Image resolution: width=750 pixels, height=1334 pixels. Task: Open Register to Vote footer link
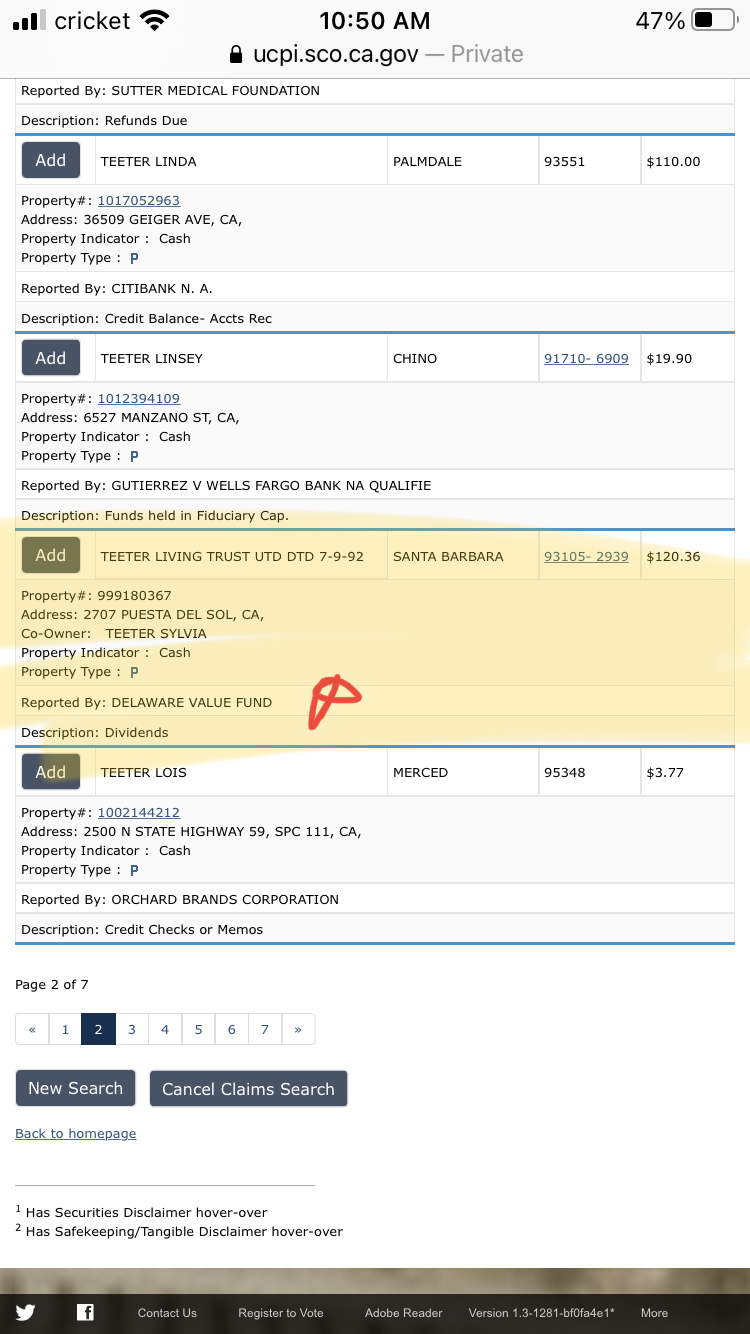coord(281,1313)
